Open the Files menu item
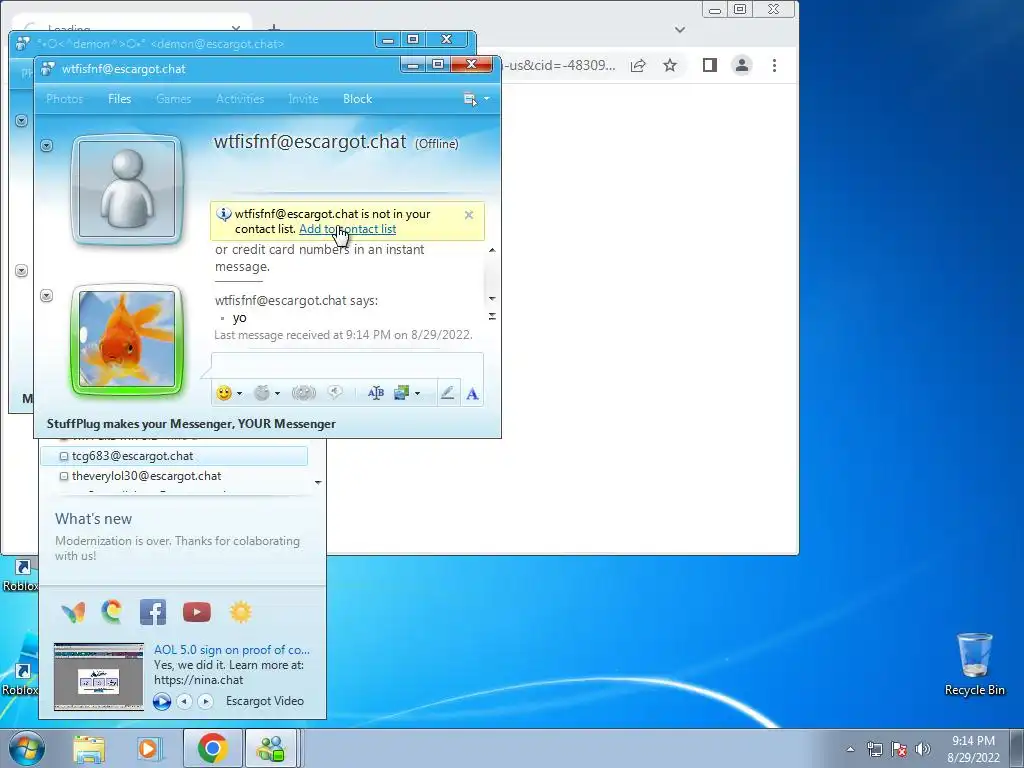 click(x=120, y=99)
